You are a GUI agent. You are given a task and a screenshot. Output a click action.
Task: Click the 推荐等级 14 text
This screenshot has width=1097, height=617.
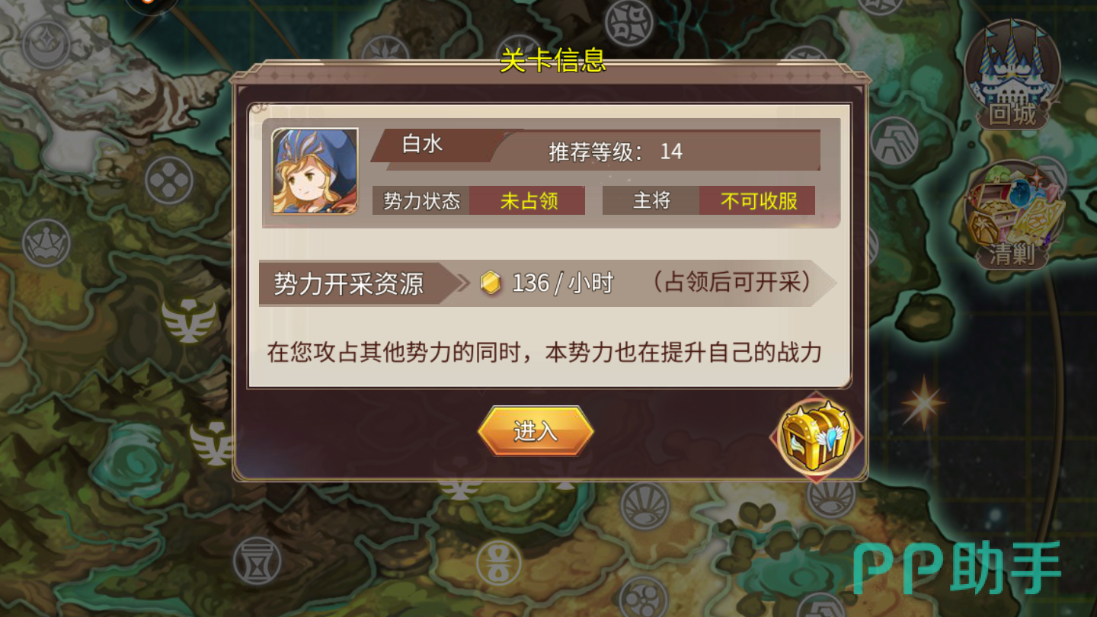point(615,151)
